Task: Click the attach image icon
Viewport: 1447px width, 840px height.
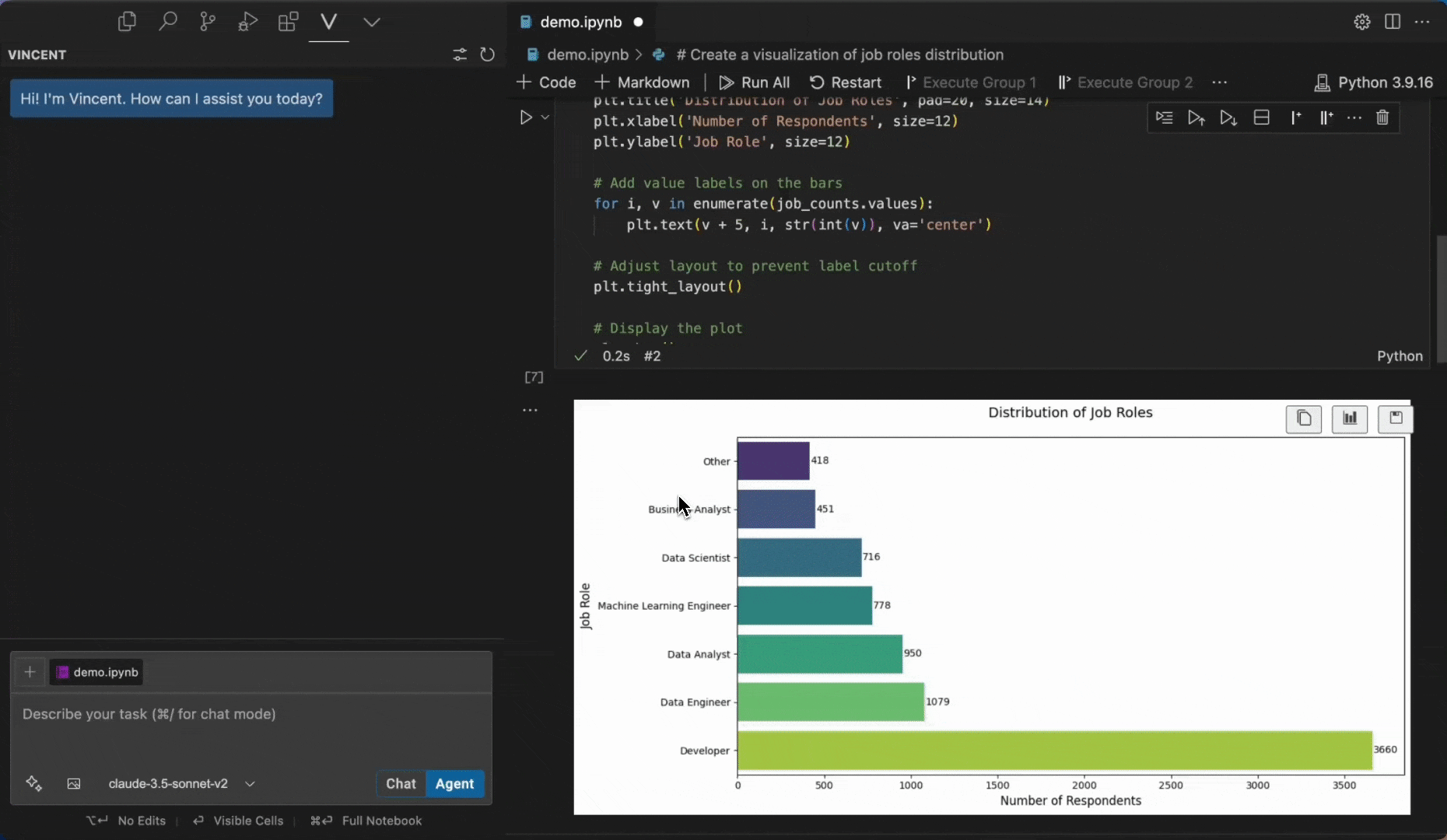Action: pos(74,783)
